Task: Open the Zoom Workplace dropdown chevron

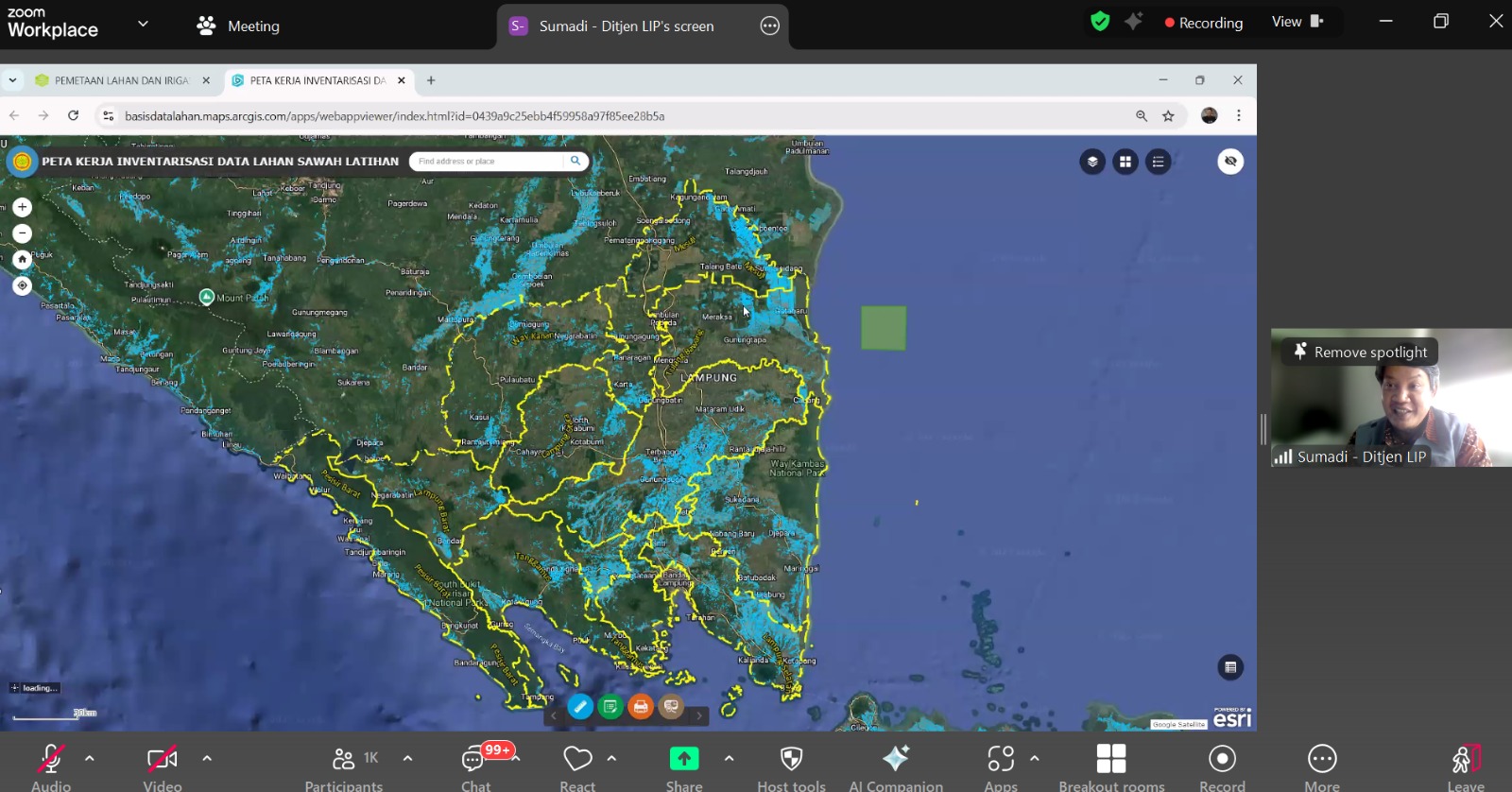Action: pyautogui.click(x=143, y=24)
